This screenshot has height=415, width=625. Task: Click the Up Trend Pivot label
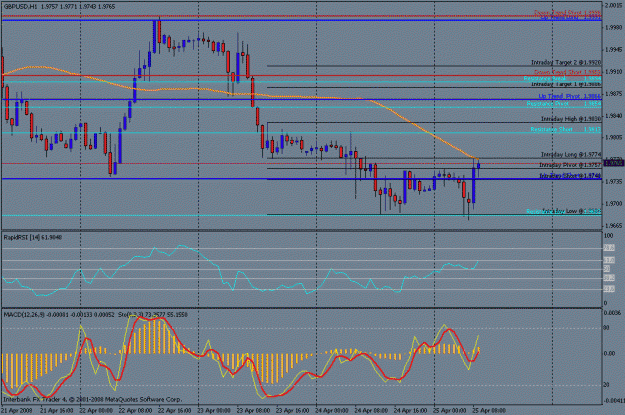tap(570, 96)
